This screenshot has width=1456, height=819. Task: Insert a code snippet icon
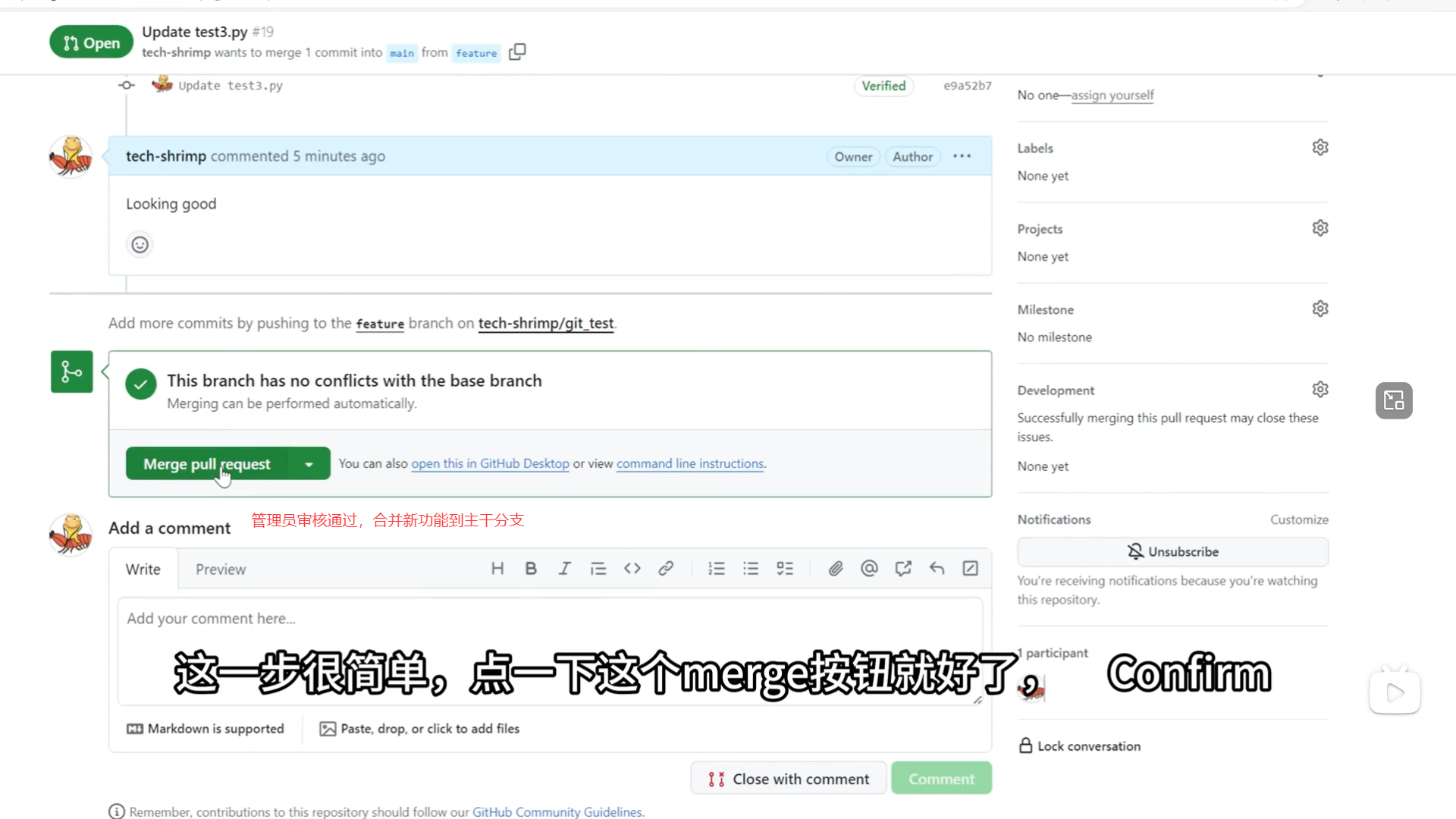coord(632,569)
